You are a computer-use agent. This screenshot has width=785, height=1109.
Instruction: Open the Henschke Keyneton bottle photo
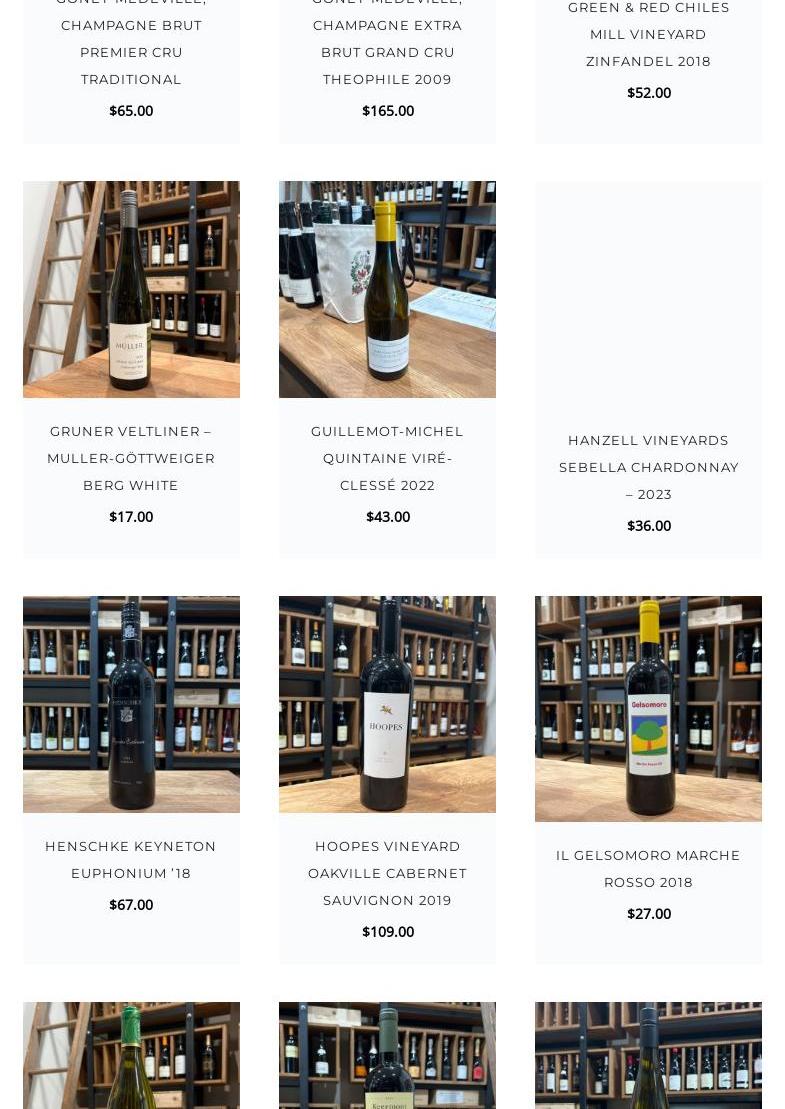tap(131, 704)
